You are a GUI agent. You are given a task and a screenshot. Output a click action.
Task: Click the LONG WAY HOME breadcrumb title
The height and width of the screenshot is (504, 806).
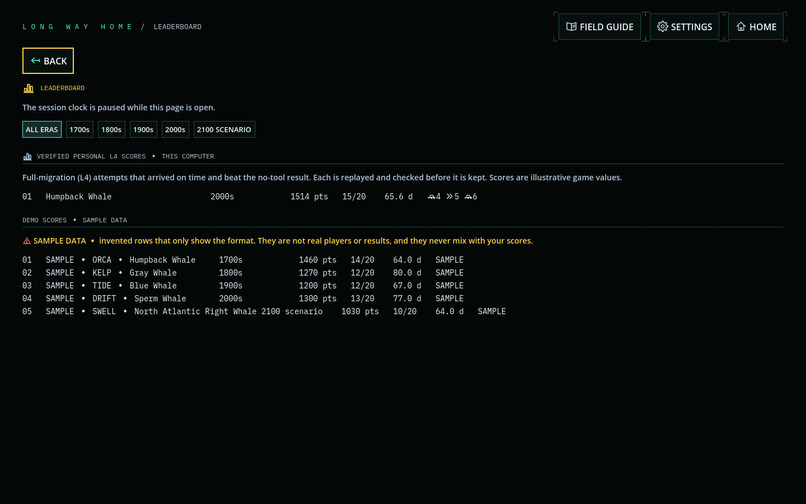click(77, 27)
